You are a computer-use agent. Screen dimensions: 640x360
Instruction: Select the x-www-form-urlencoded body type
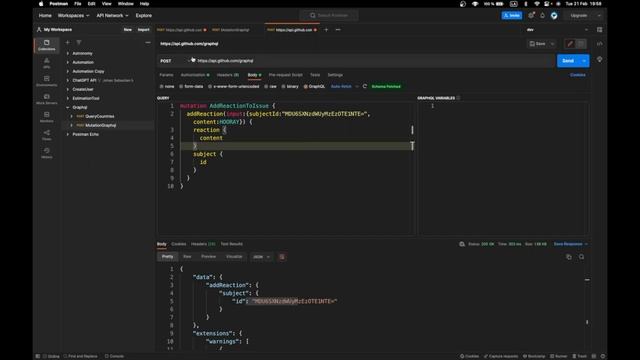233,87
